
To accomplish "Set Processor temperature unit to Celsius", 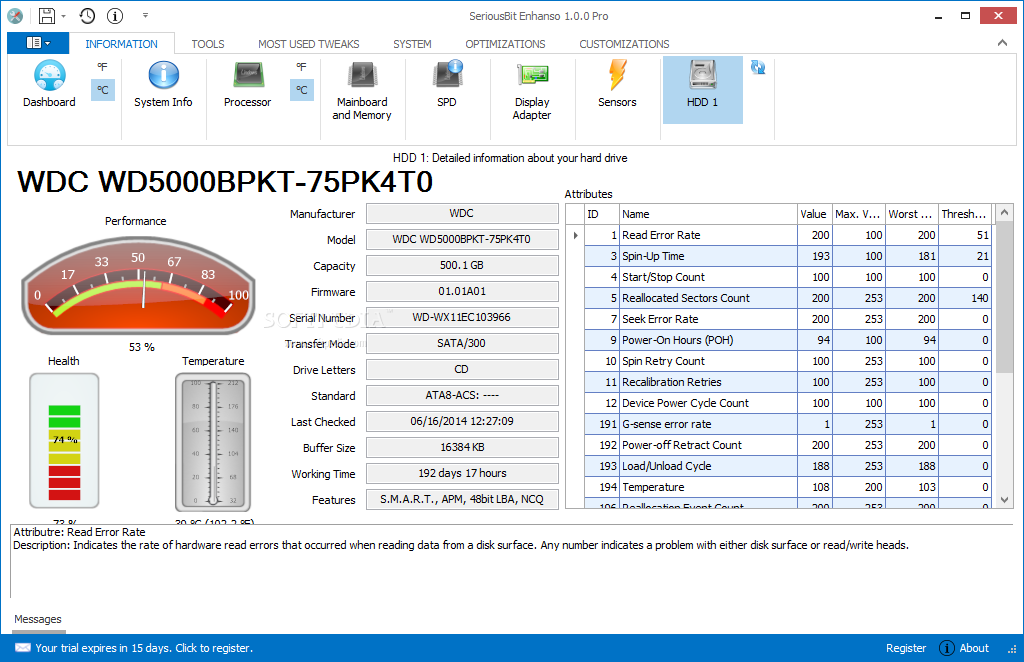I will (301, 89).
